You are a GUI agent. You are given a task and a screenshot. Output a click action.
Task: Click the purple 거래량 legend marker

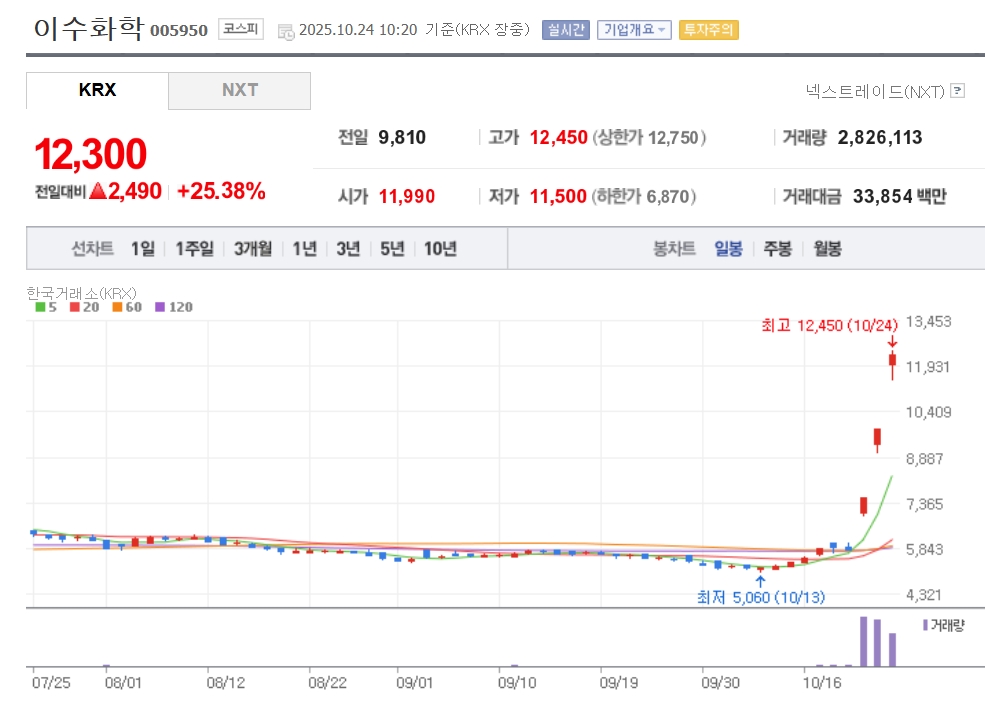(925, 625)
